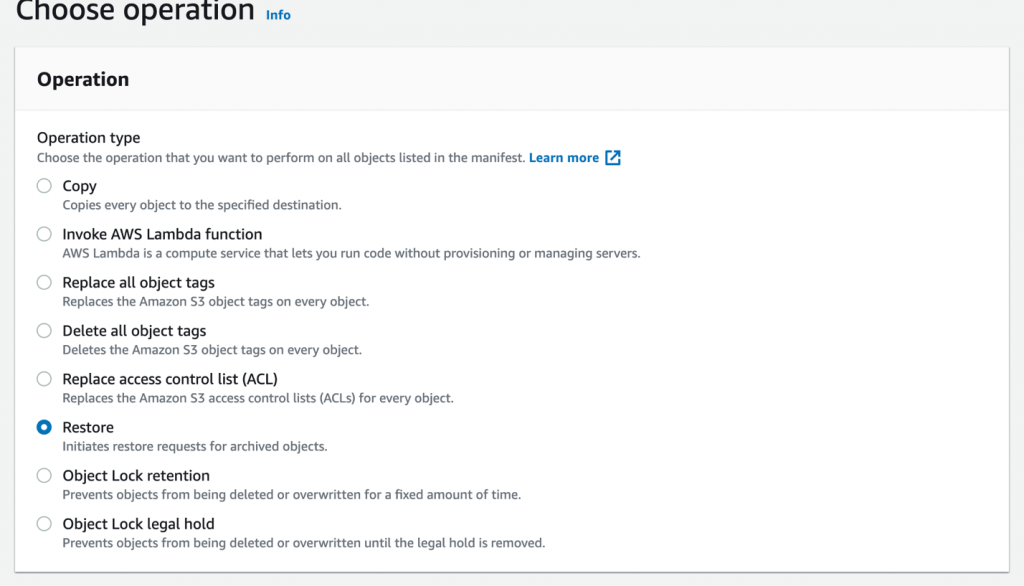Image resolution: width=1024 pixels, height=586 pixels.
Task: Click the Restore label text
Action: tap(88, 427)
